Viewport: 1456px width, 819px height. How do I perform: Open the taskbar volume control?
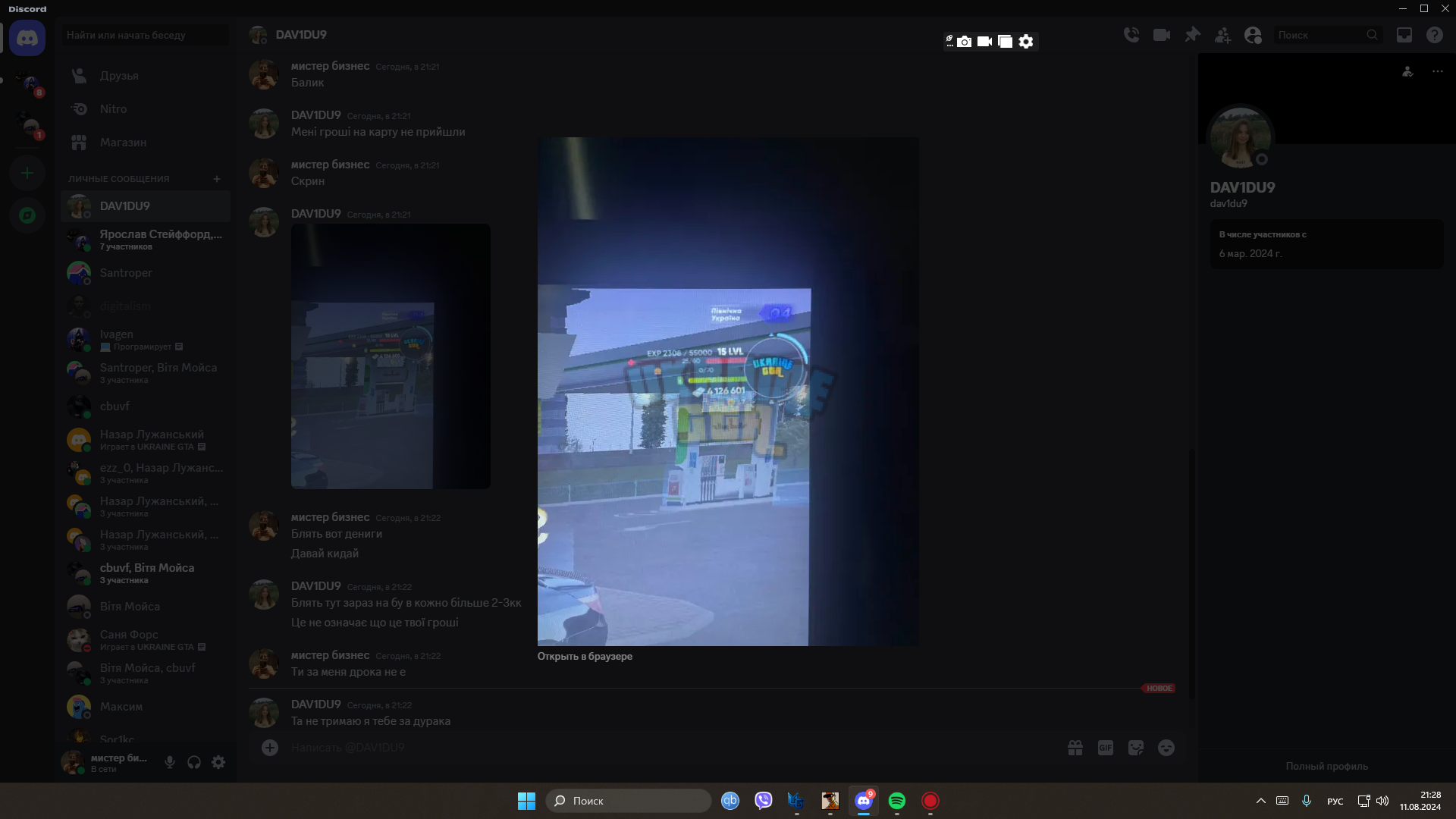(1382, 801)
